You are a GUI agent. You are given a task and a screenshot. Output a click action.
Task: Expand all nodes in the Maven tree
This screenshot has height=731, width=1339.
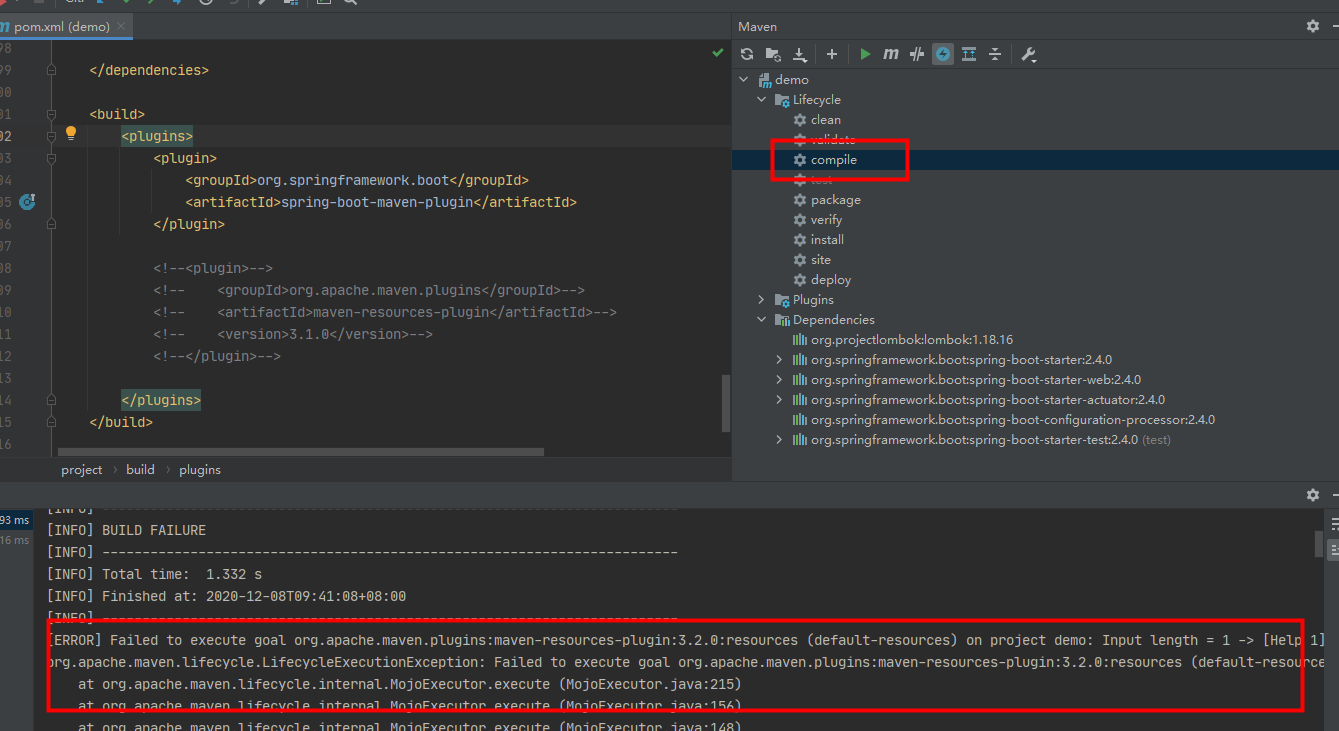(x=968, y=53)
